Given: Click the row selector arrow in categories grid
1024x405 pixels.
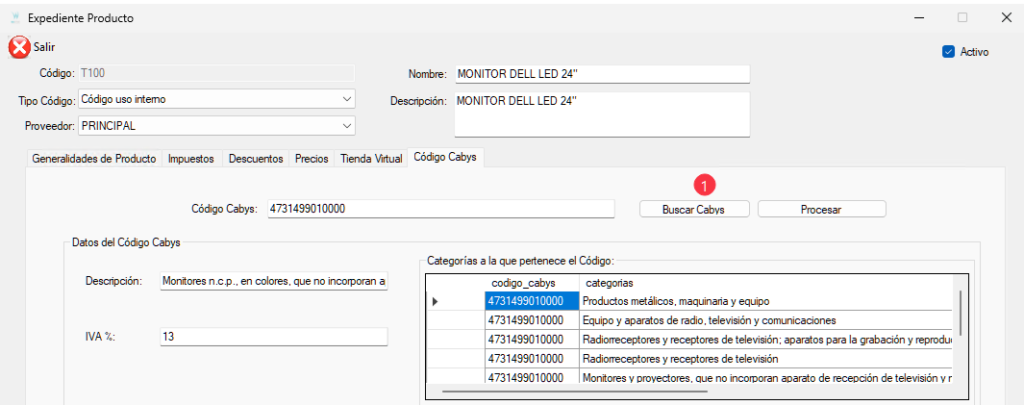Looking at the screenshot, I should (434, 301).
